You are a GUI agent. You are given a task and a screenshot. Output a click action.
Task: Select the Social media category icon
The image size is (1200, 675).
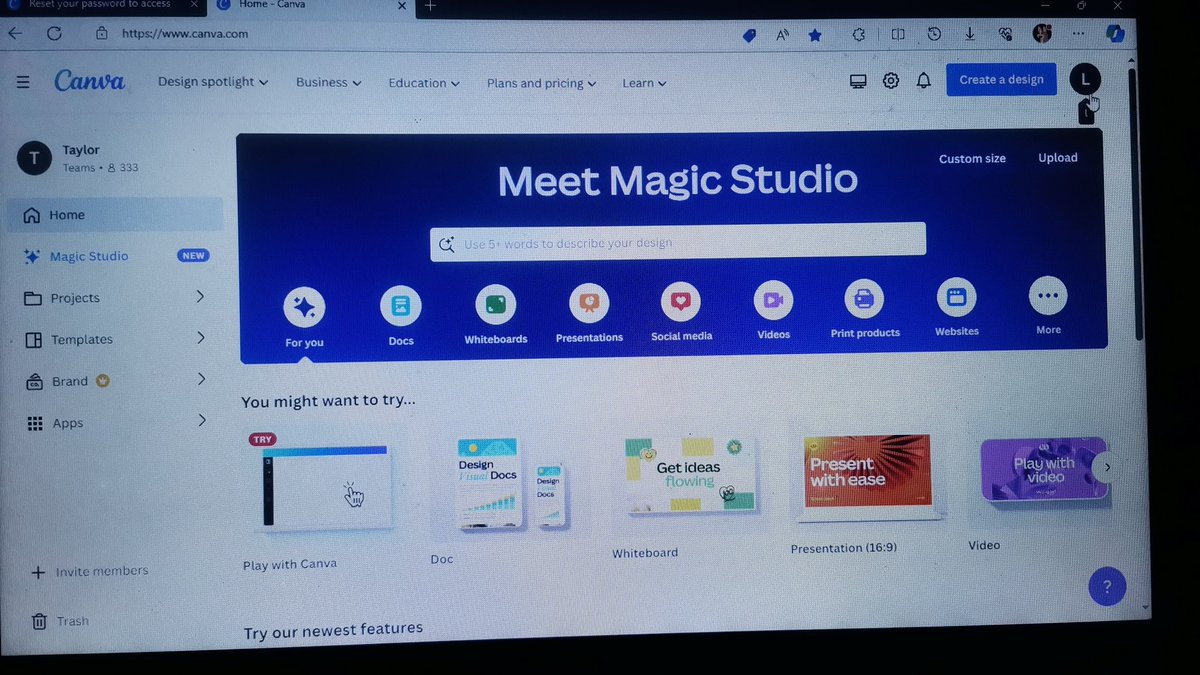[681, 301]
